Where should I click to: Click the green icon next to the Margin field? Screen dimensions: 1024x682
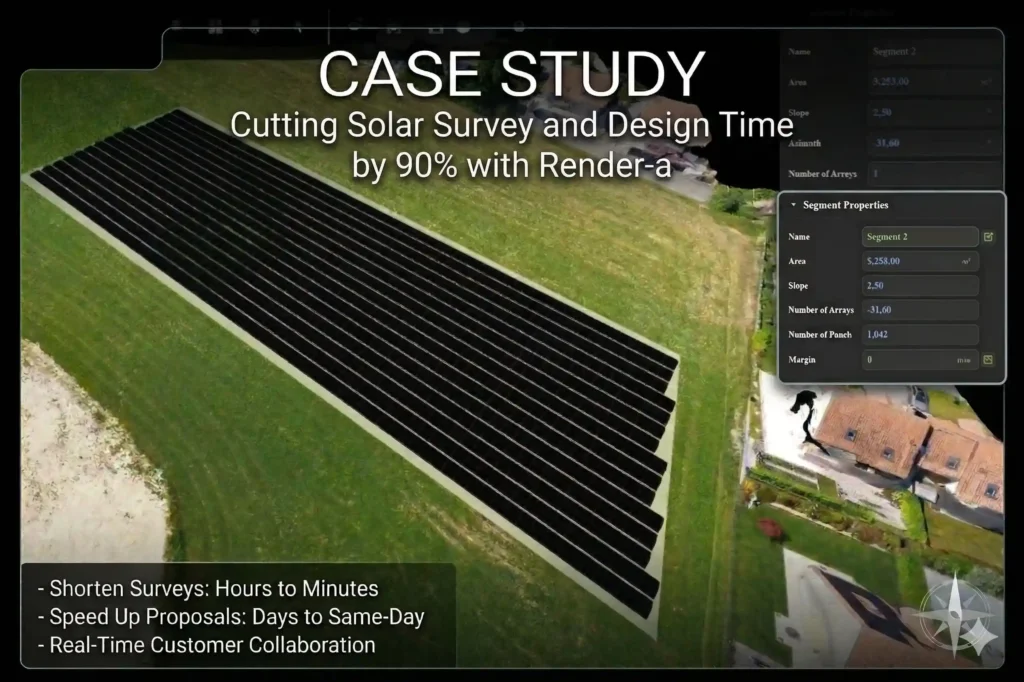[x=989, y=358]
